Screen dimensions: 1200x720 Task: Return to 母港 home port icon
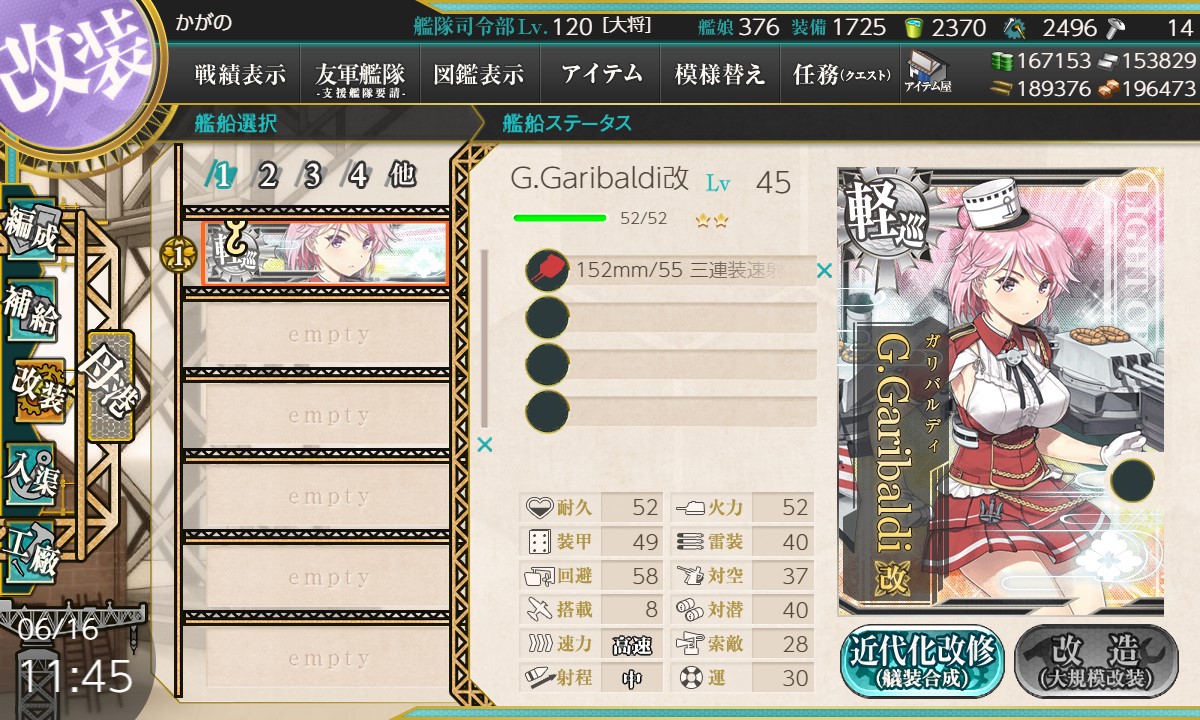pyautogui.click(x=108, y=387)
